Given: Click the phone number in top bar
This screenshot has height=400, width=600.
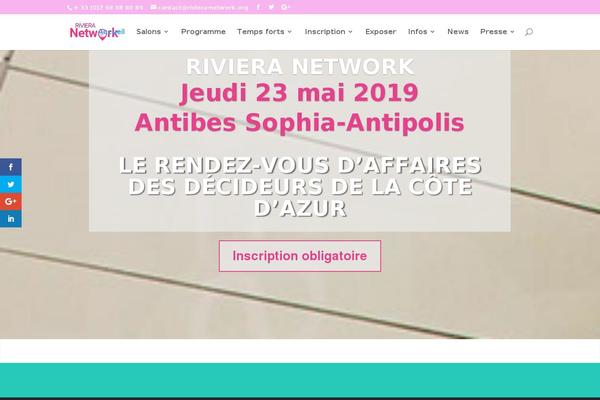Looking at the screenshot, I should (105, 7).
